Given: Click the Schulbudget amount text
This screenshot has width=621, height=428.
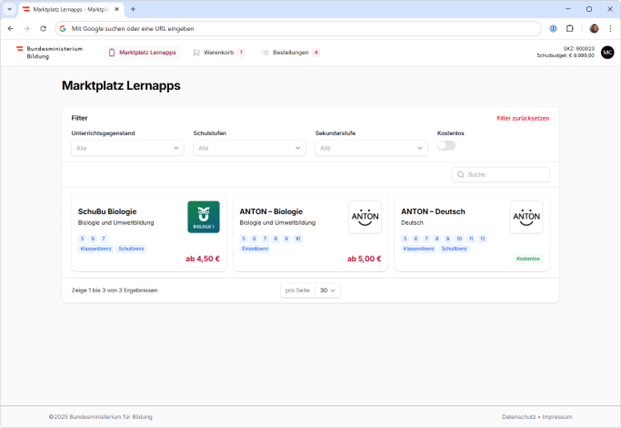Looking at the screenshot, I should [x=566, y=55].
